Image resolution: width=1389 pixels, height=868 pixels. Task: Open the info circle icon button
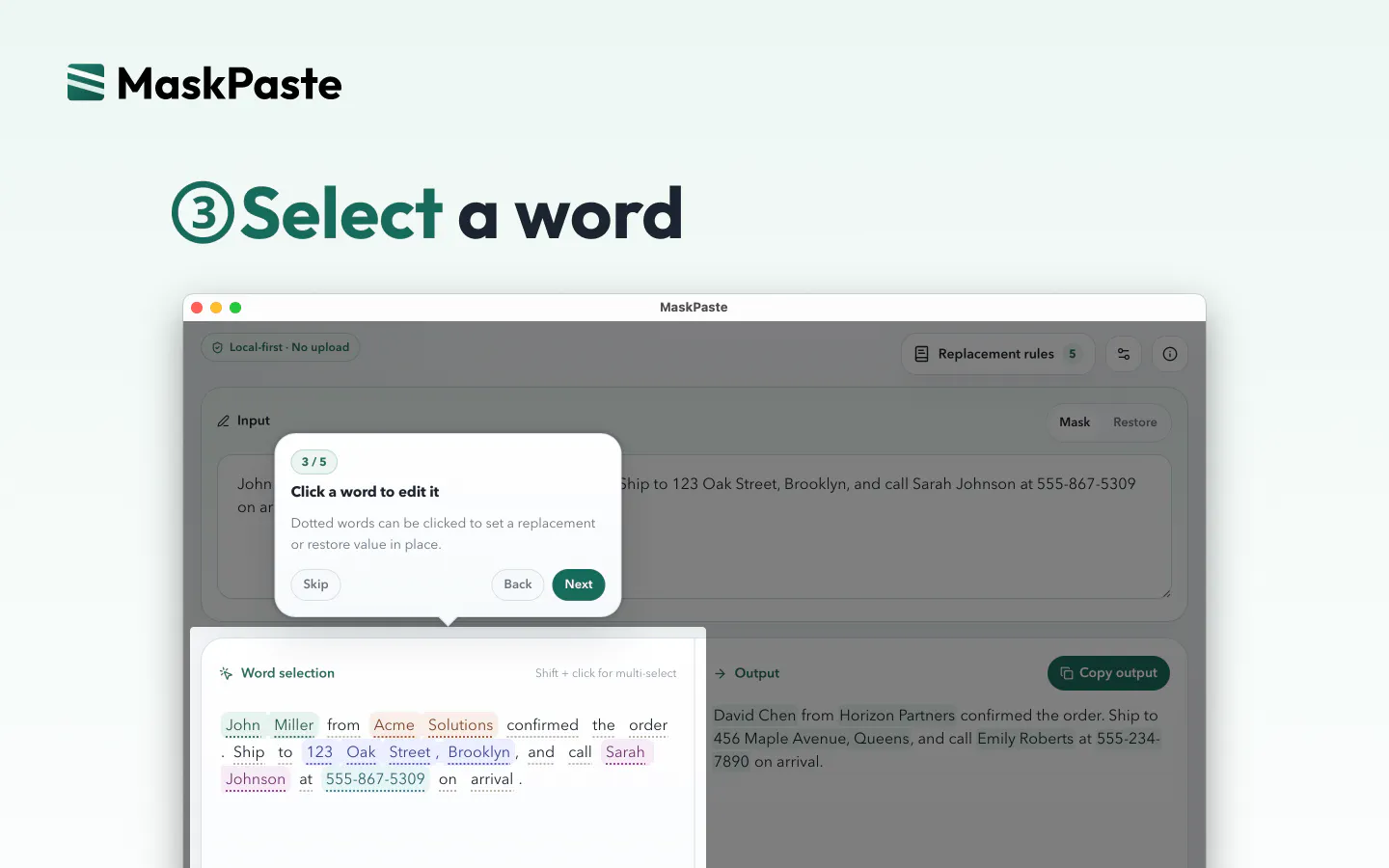click(x=1170, y=354)
